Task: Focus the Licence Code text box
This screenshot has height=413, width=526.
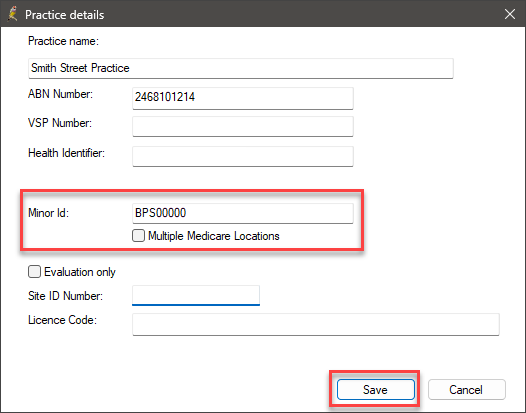Action: pyautogui.click(x=316, y=324)
